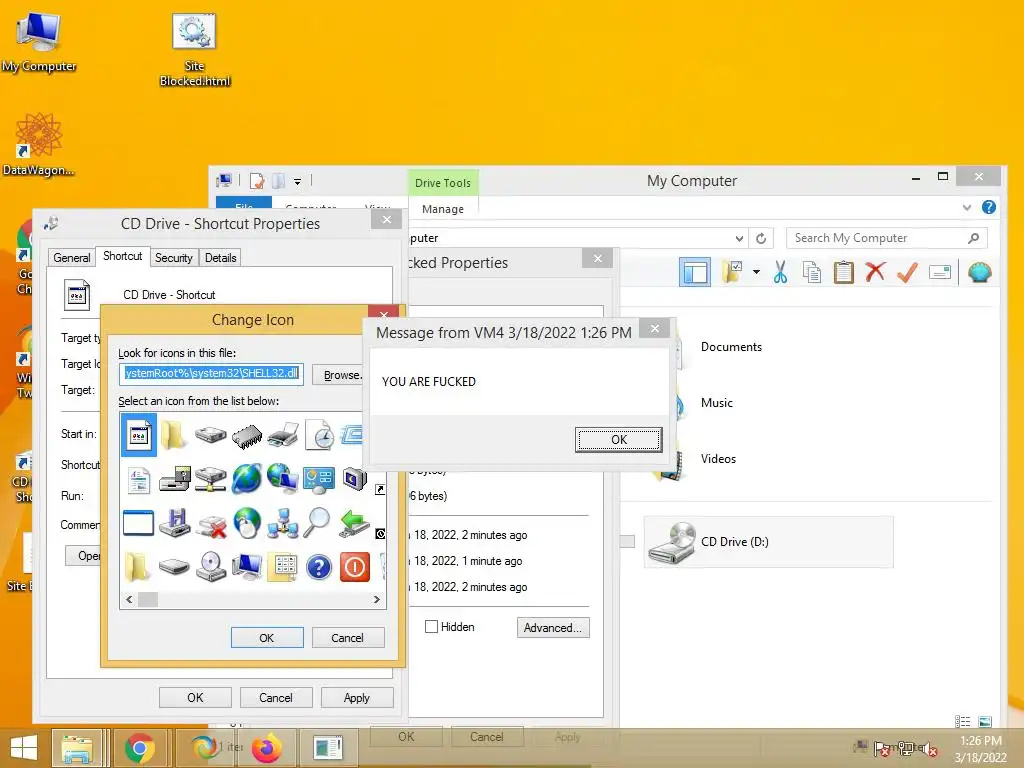Viewport: 1024px width, 768px height.
Task: Click the Copy icon in My Computer toolbar
Action: 812,272
